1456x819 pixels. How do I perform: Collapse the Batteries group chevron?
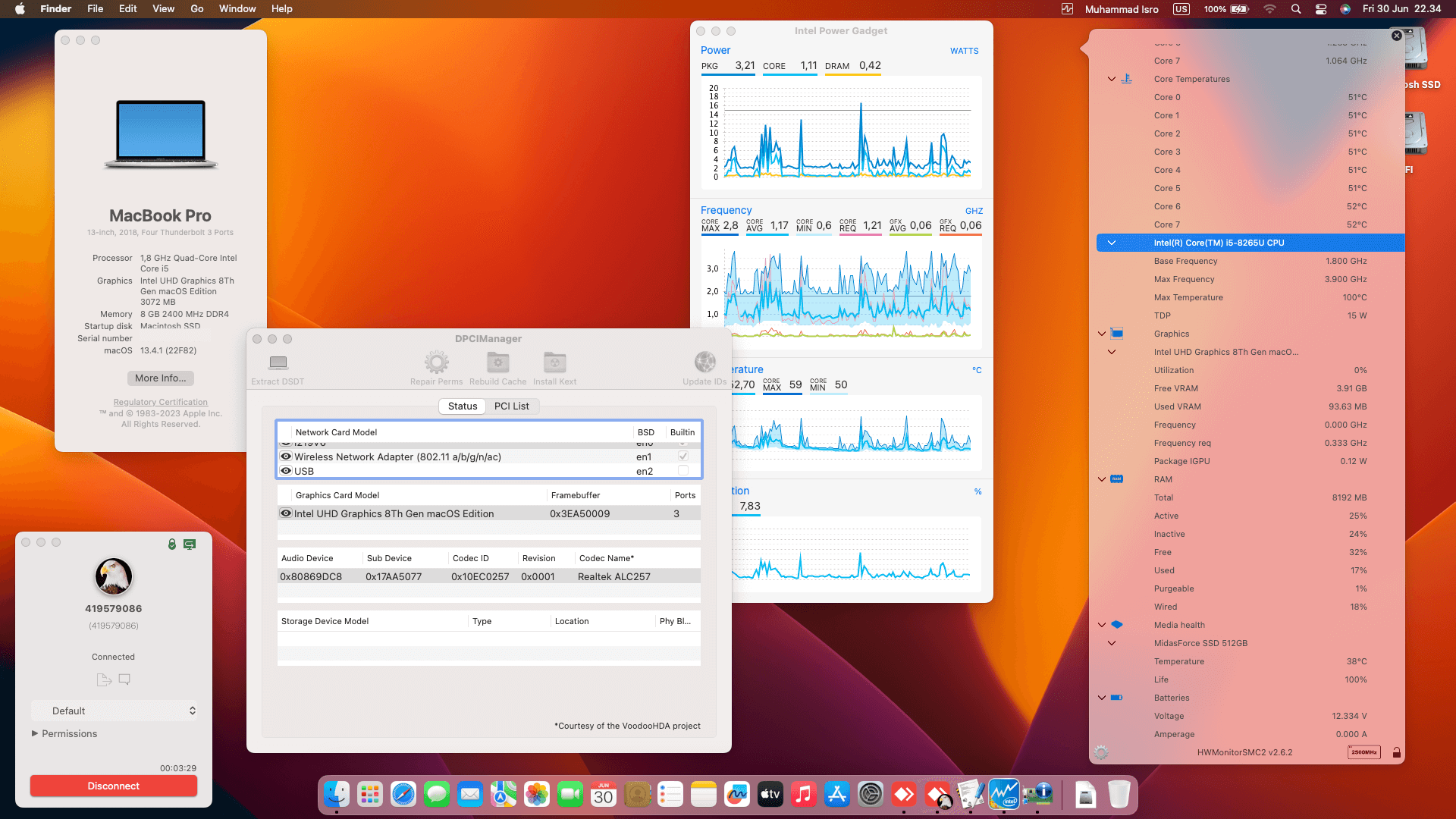click(x=1102, y=698)
